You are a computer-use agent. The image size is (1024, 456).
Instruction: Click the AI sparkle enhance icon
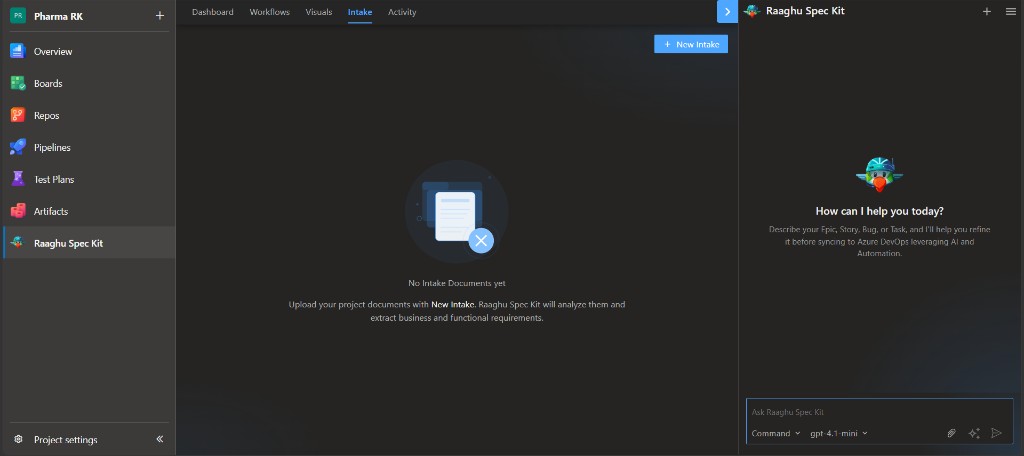coord(974,433)
